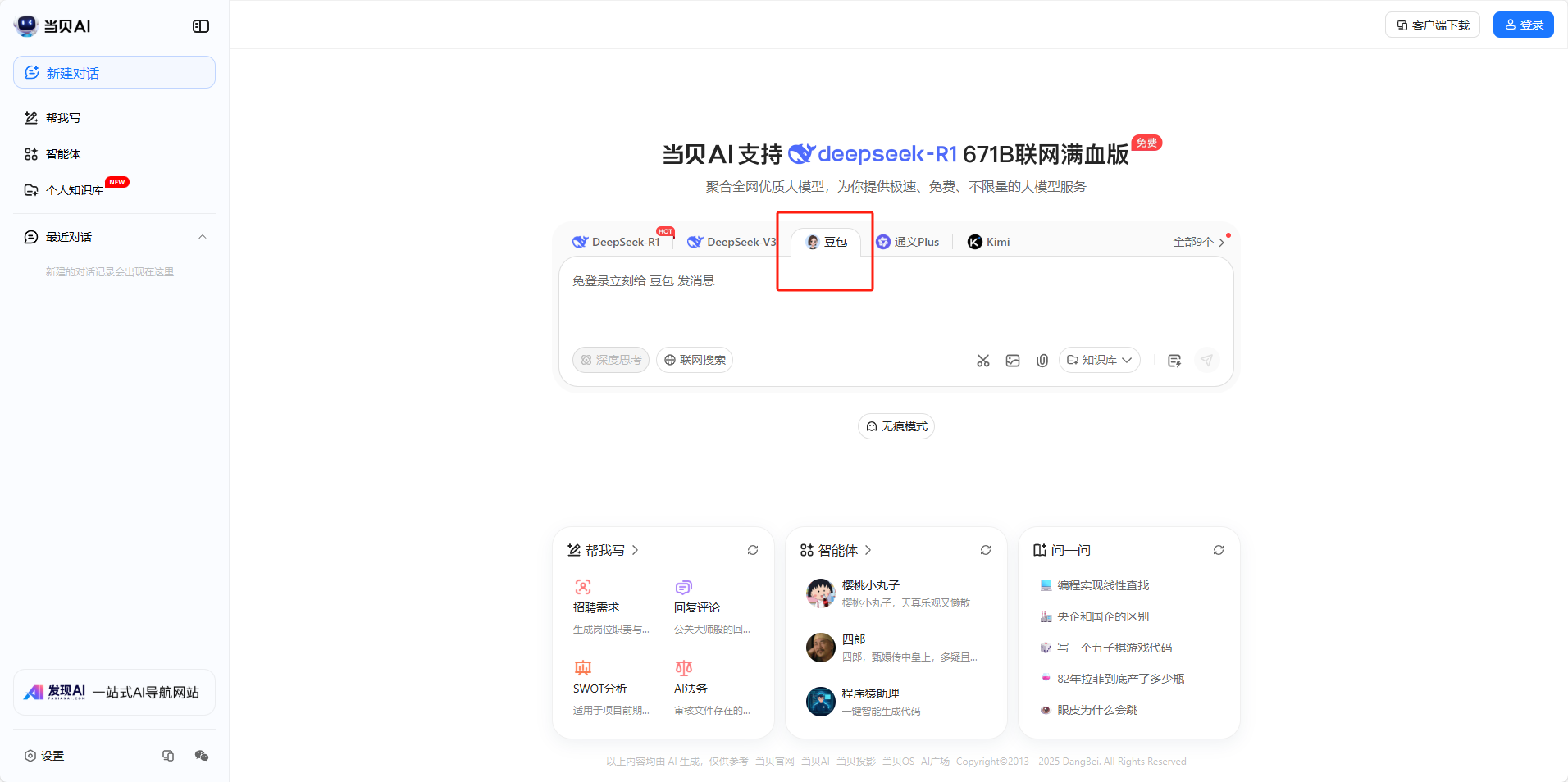1568x782 pixels.
Task: Open the 发现AI navigation site banner
Action: [114, 693]
